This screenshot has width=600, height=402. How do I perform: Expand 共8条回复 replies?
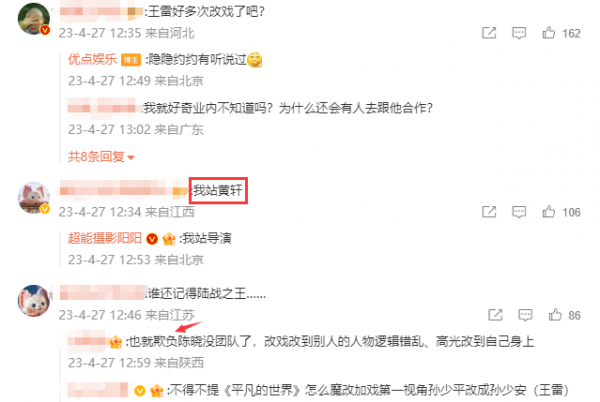[x=101, y=156]
